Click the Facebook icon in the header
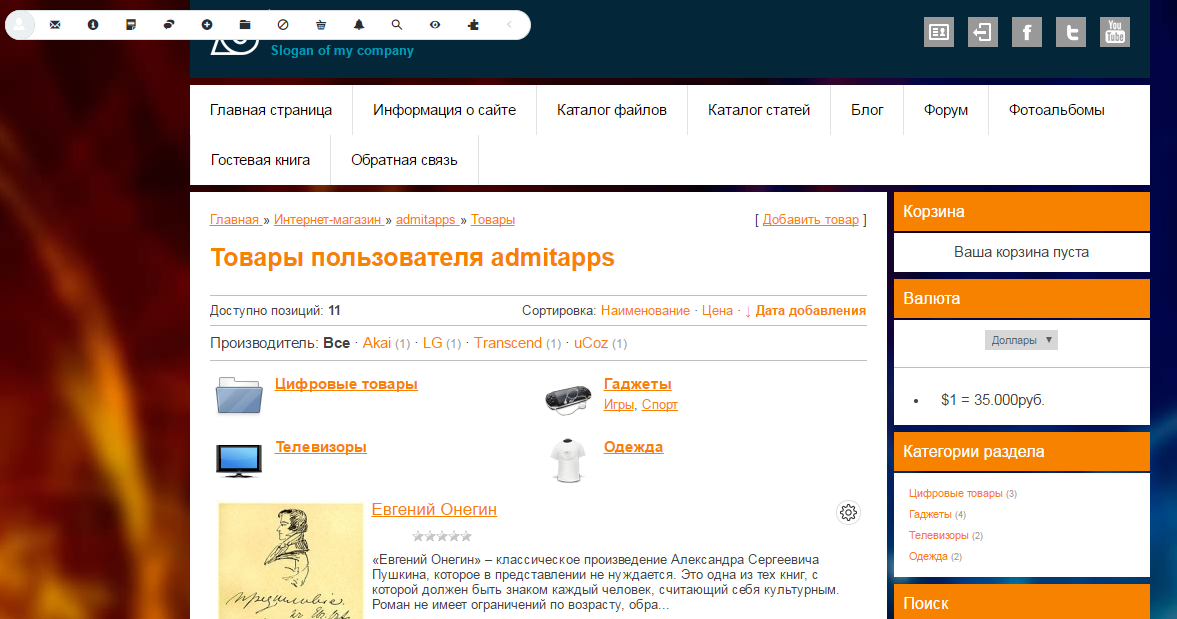Viewport: 1177px width, 619px height. pyautogui.click(x=1026, y=31)
